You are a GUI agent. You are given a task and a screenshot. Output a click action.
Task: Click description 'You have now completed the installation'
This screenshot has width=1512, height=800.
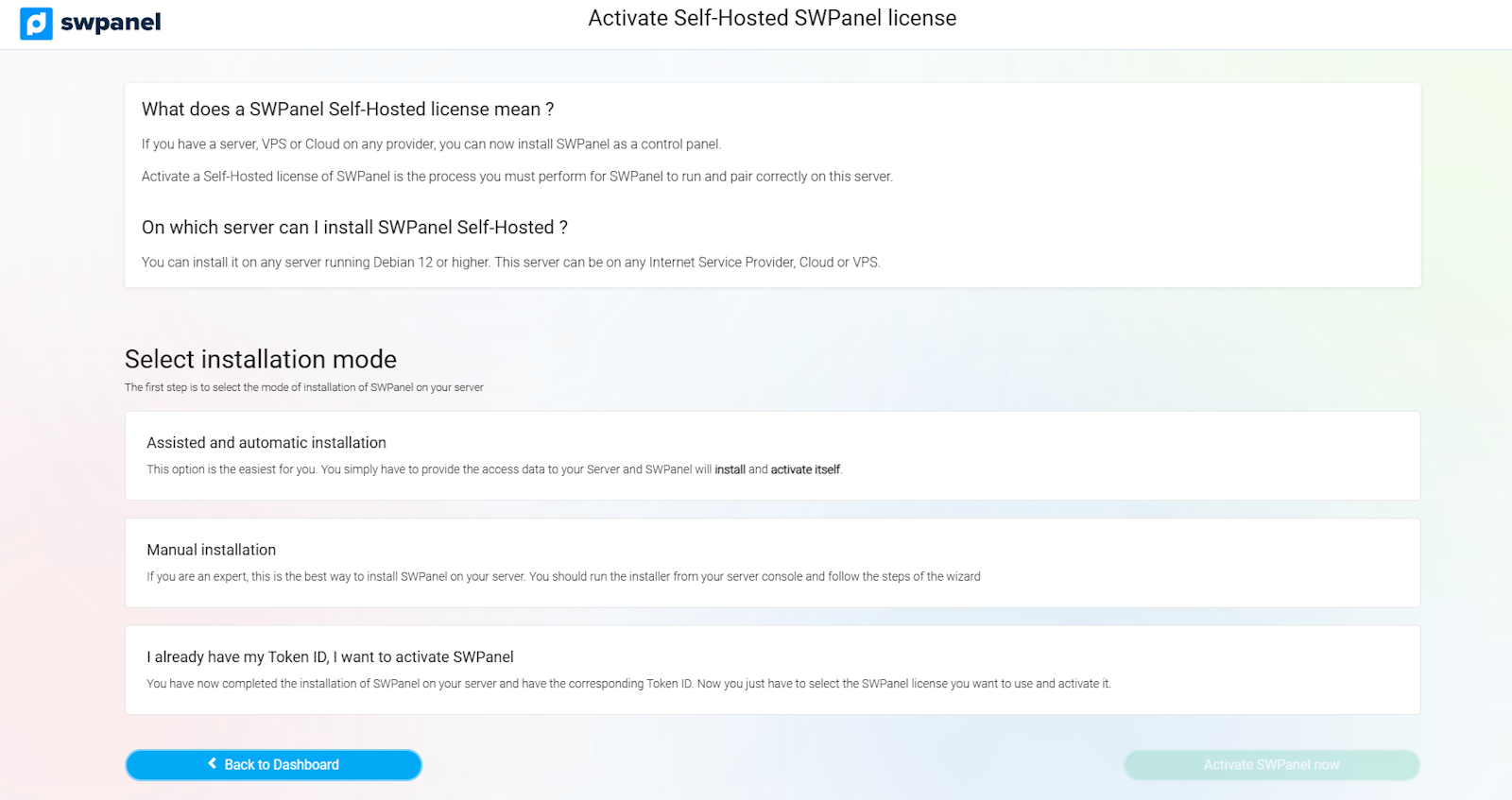click(x=628, y=684)
